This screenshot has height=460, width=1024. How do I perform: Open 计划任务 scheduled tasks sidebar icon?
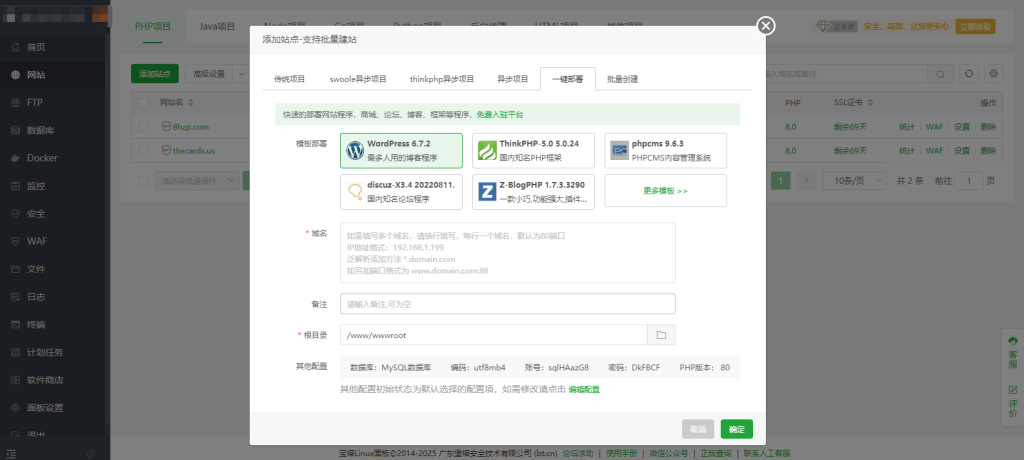[15, 352]
